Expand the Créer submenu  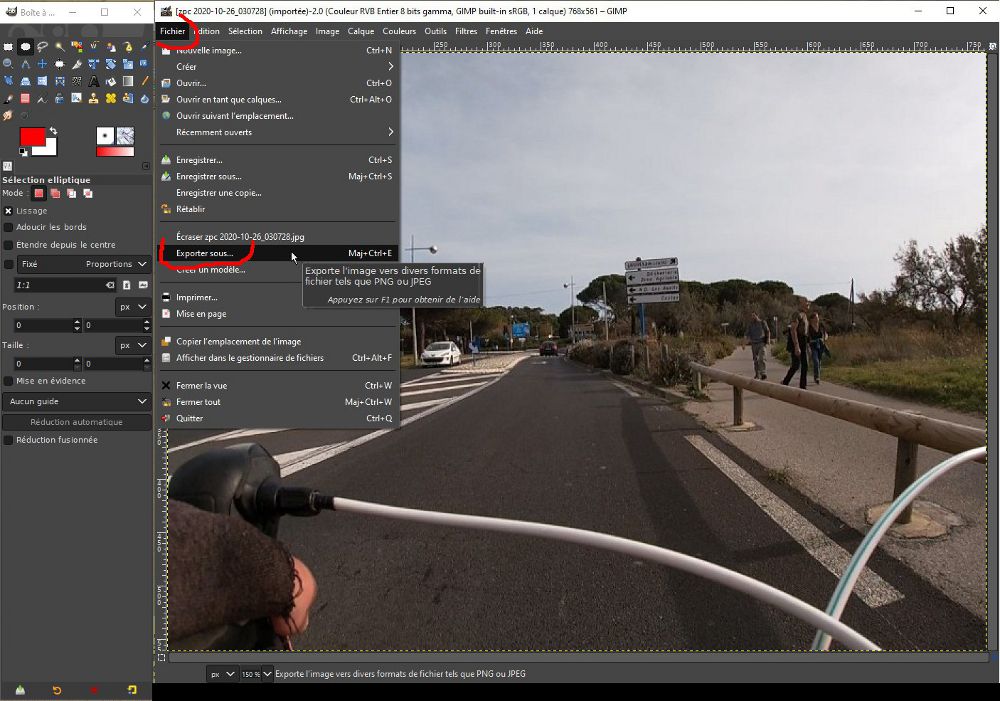point(279,66)
